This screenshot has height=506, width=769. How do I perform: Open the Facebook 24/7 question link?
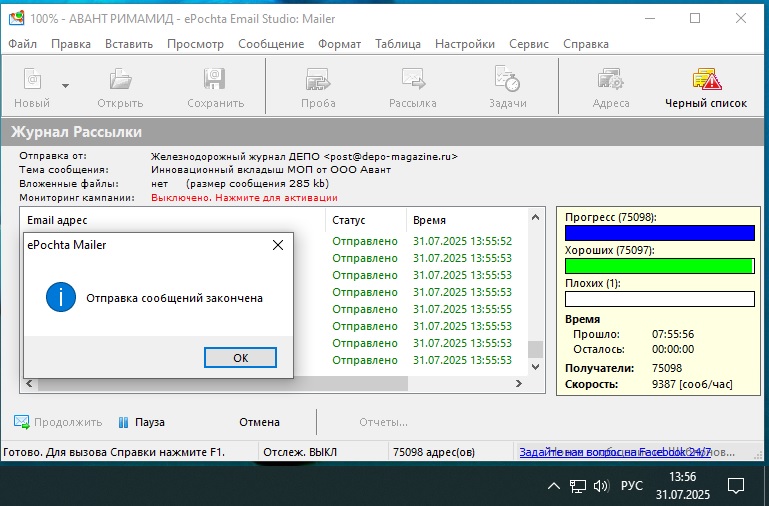click(x=615, y=452)
